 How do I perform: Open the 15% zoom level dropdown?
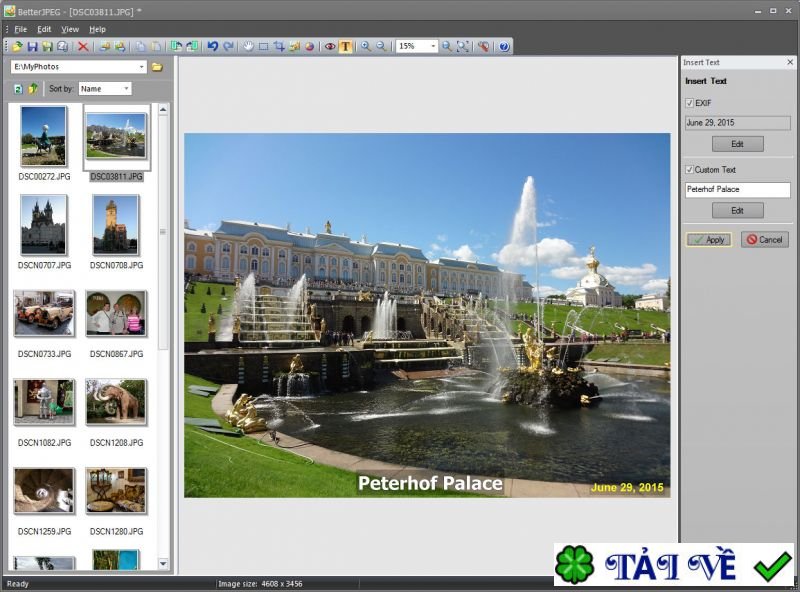(433, 46)
